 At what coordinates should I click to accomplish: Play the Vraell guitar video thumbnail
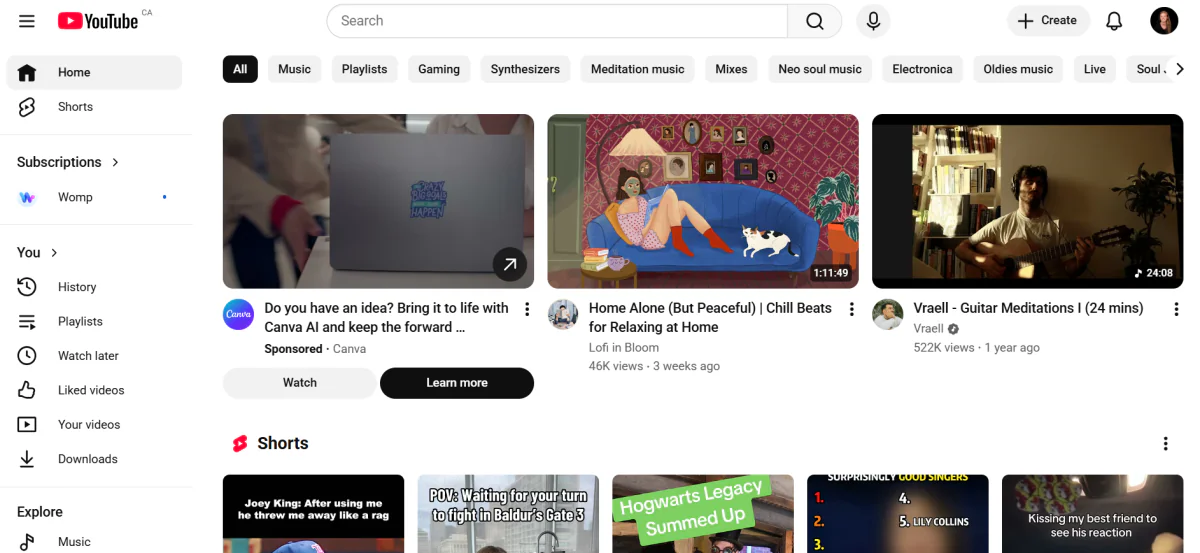(x=1028, y=201)
